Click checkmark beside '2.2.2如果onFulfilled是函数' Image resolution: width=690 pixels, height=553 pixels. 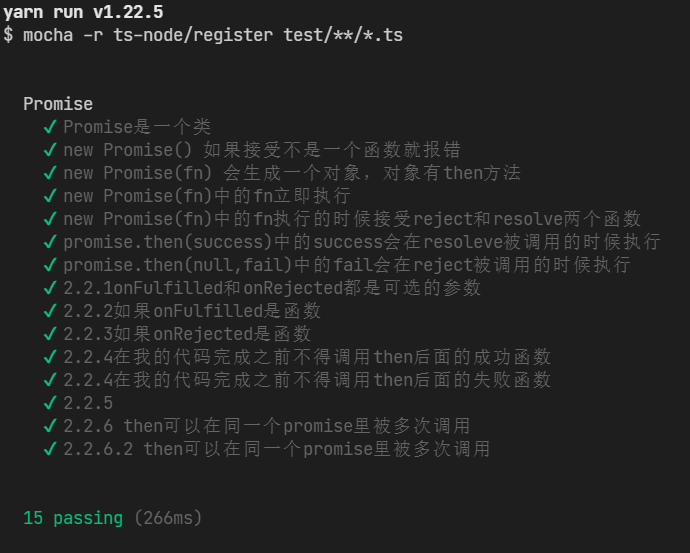pyautogui.click(x=51, y=311)
